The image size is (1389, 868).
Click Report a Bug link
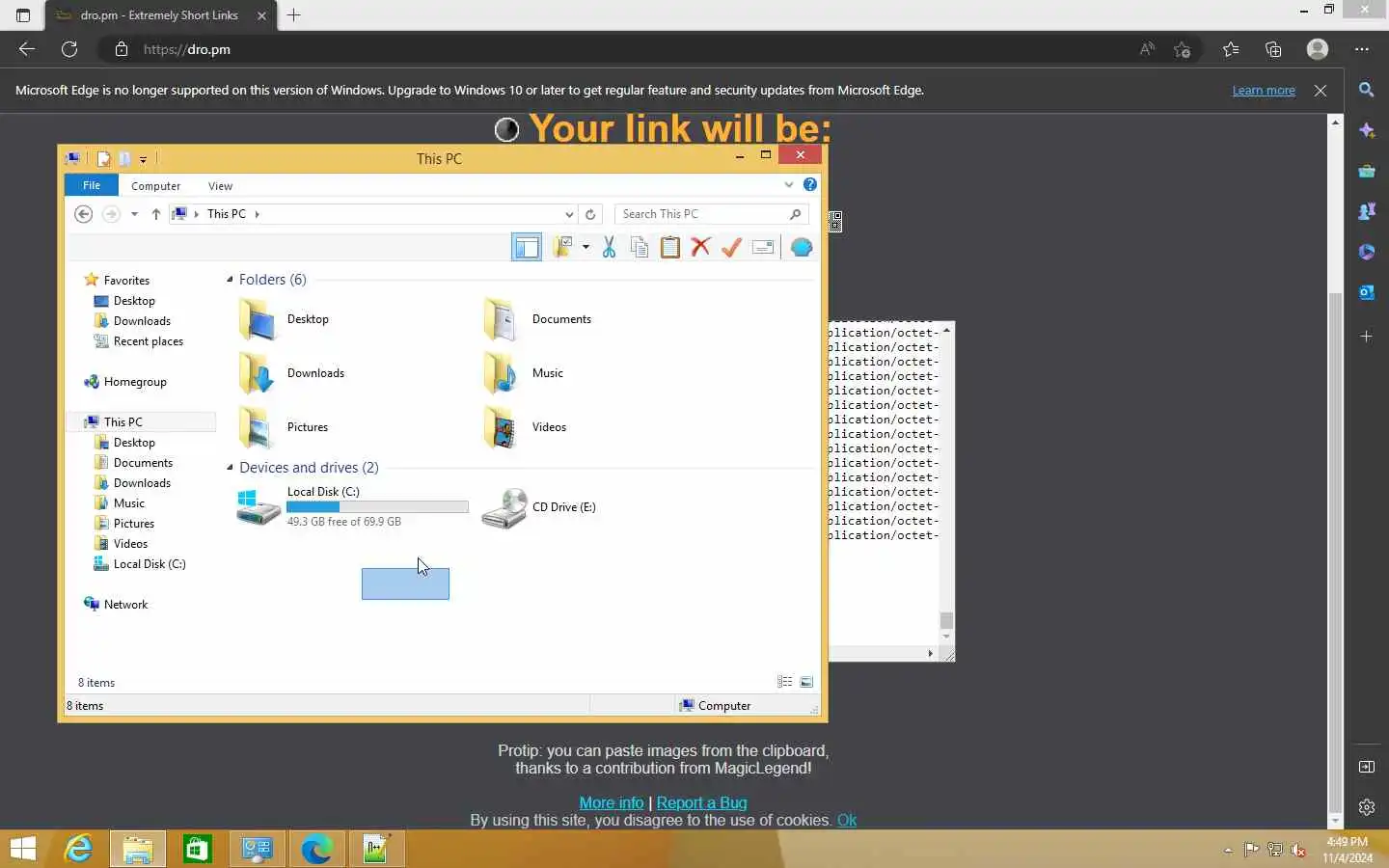click(x=701, y=802)
